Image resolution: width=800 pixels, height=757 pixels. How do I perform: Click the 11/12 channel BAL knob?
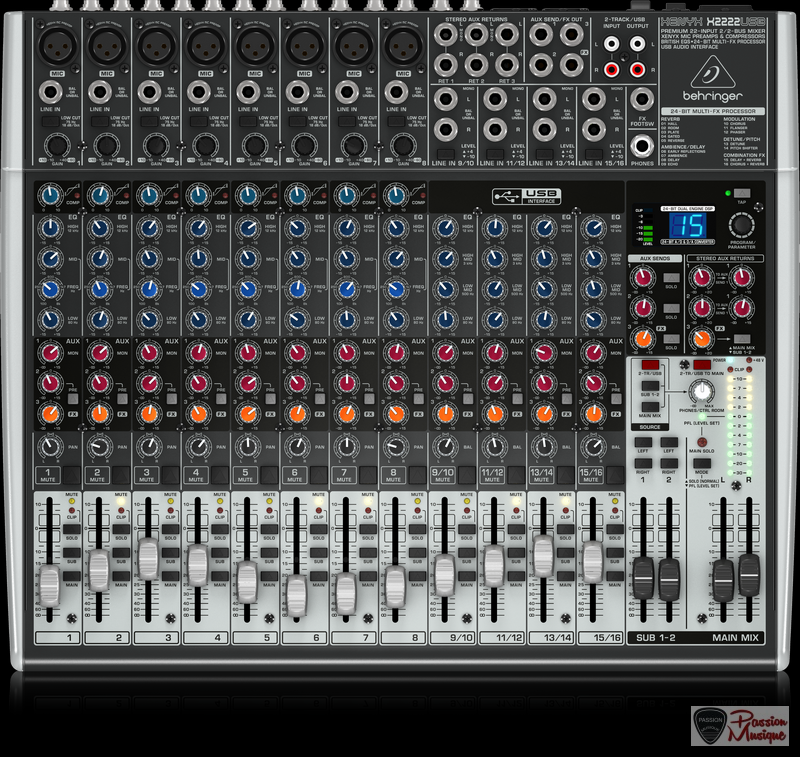click(494, 447)
